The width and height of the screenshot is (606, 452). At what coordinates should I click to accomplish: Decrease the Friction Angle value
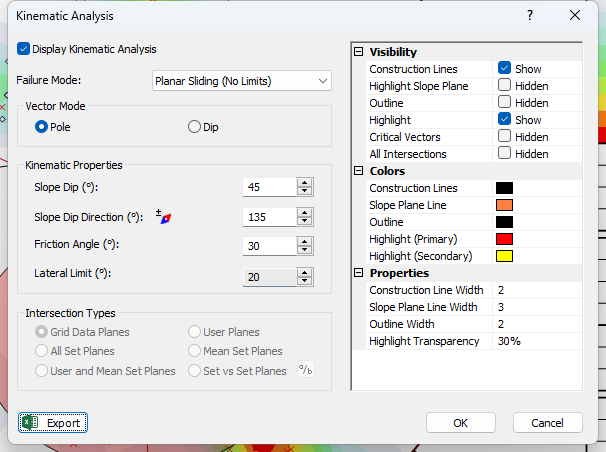tap(305, 250)
